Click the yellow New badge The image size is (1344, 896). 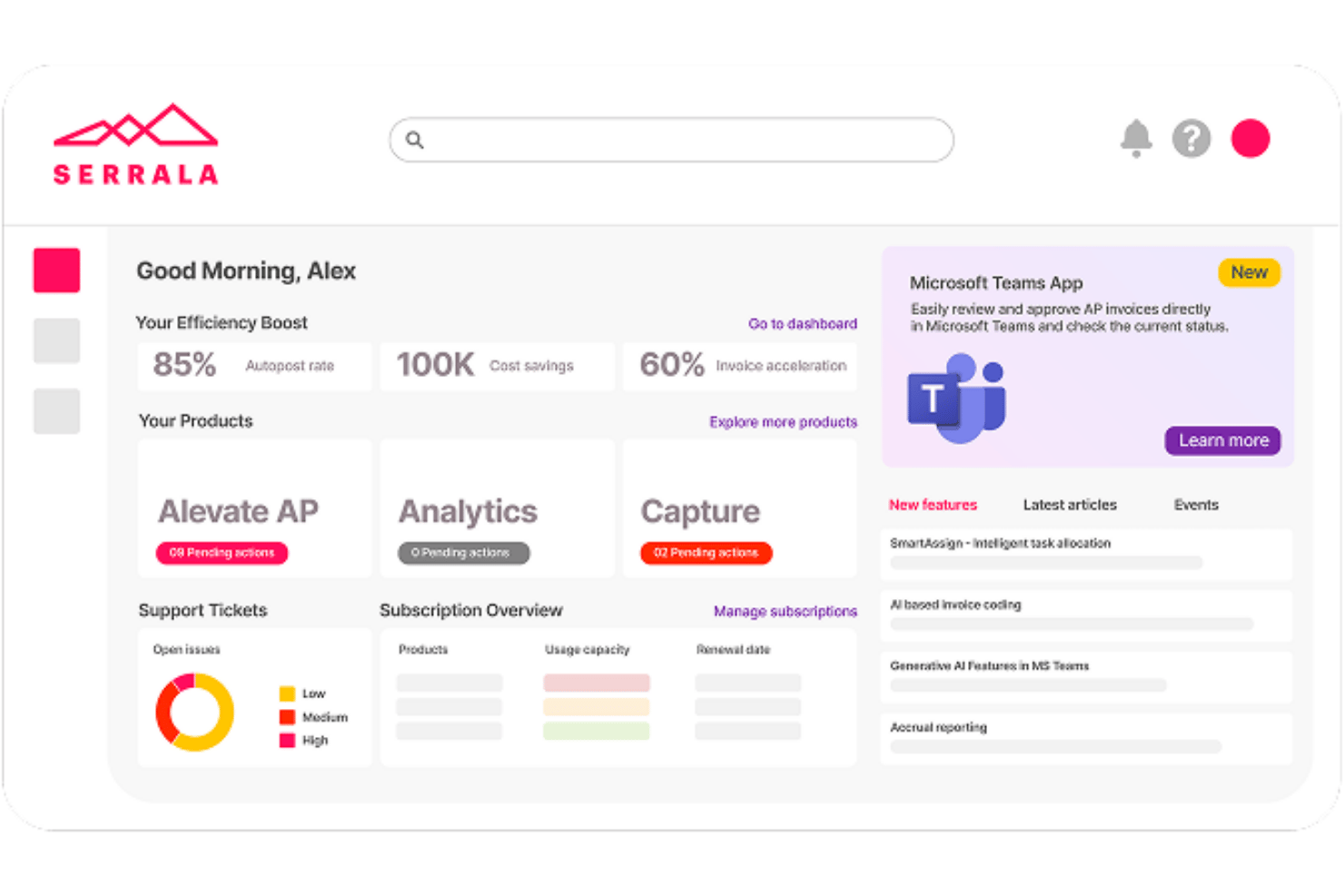click(1249, 272)
